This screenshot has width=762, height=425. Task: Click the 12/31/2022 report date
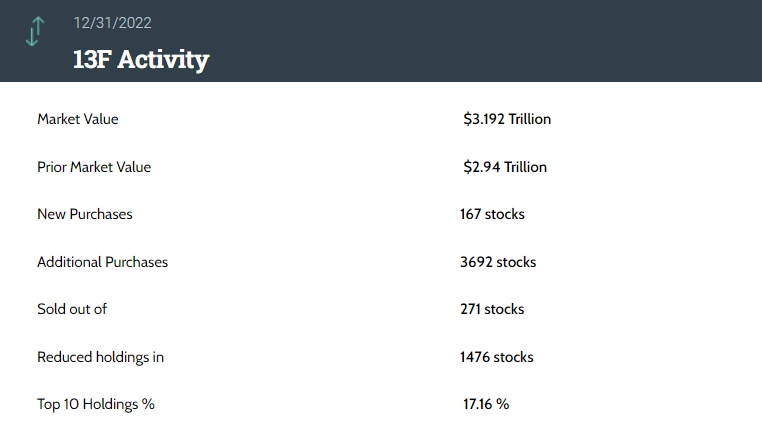[113, 22]
